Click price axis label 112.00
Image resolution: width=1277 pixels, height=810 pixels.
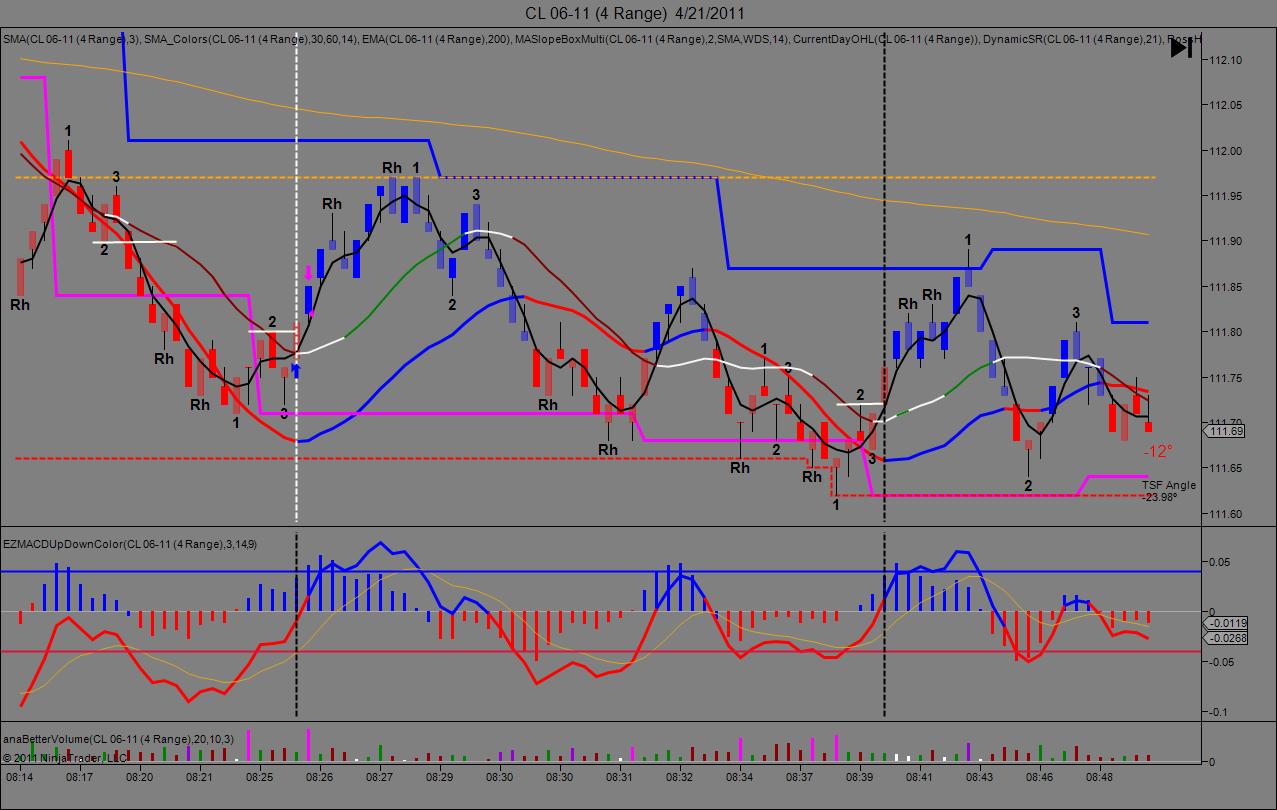point(1225,151)
